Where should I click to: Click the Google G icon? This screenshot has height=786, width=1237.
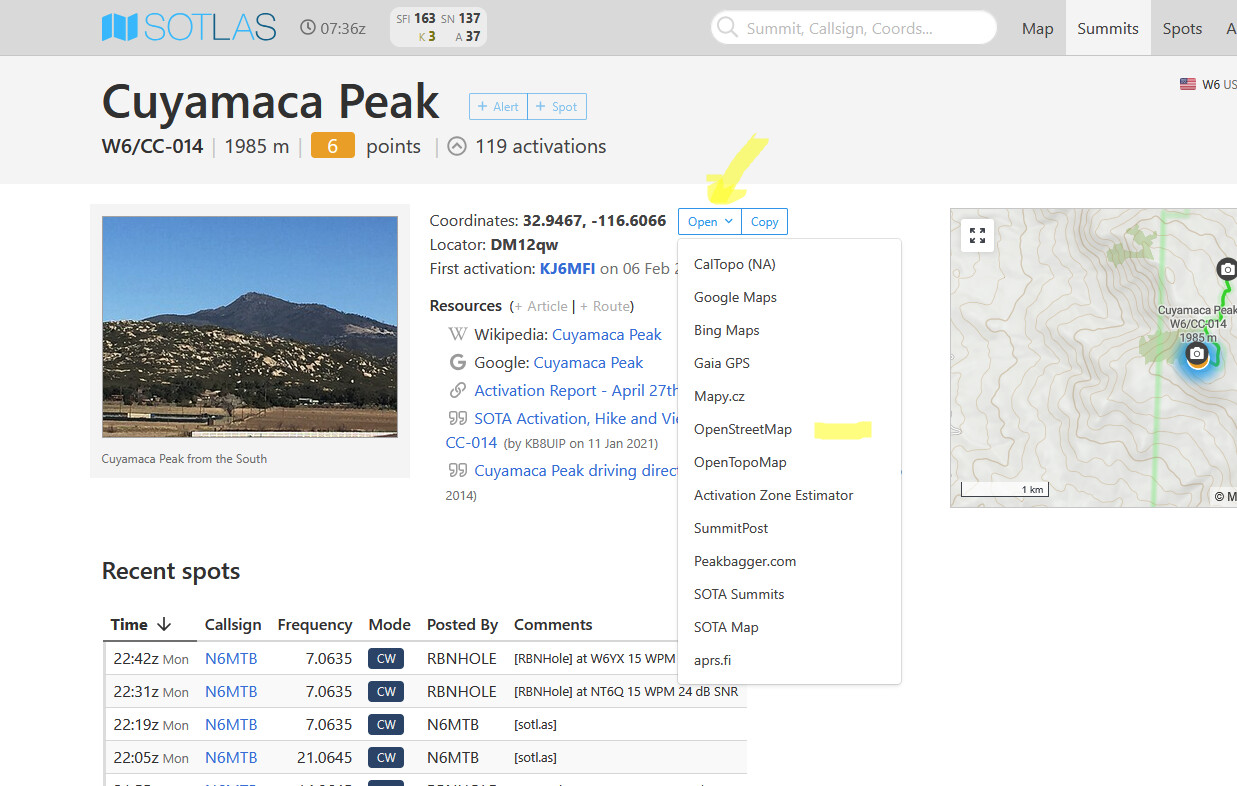pyautogui.click(x=458, y=362)
